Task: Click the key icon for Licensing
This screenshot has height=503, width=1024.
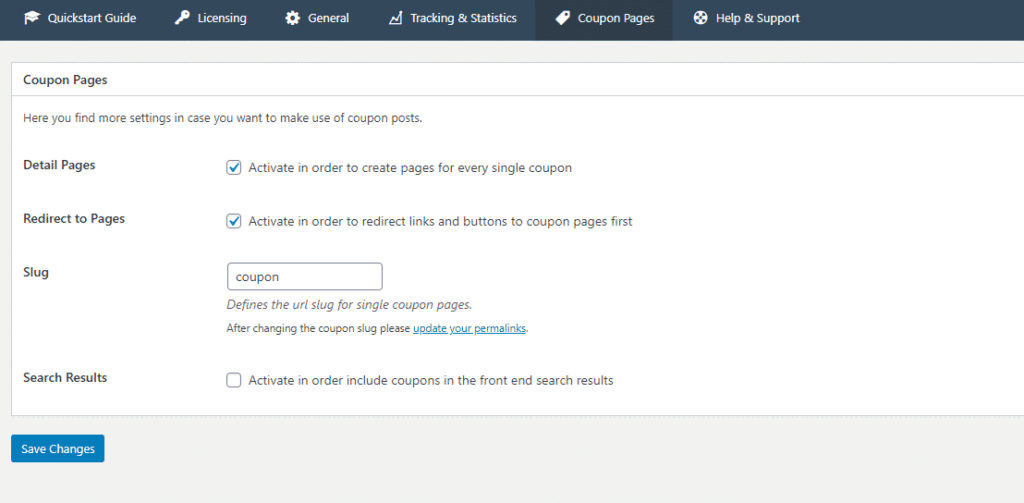Action: [182, 18]
